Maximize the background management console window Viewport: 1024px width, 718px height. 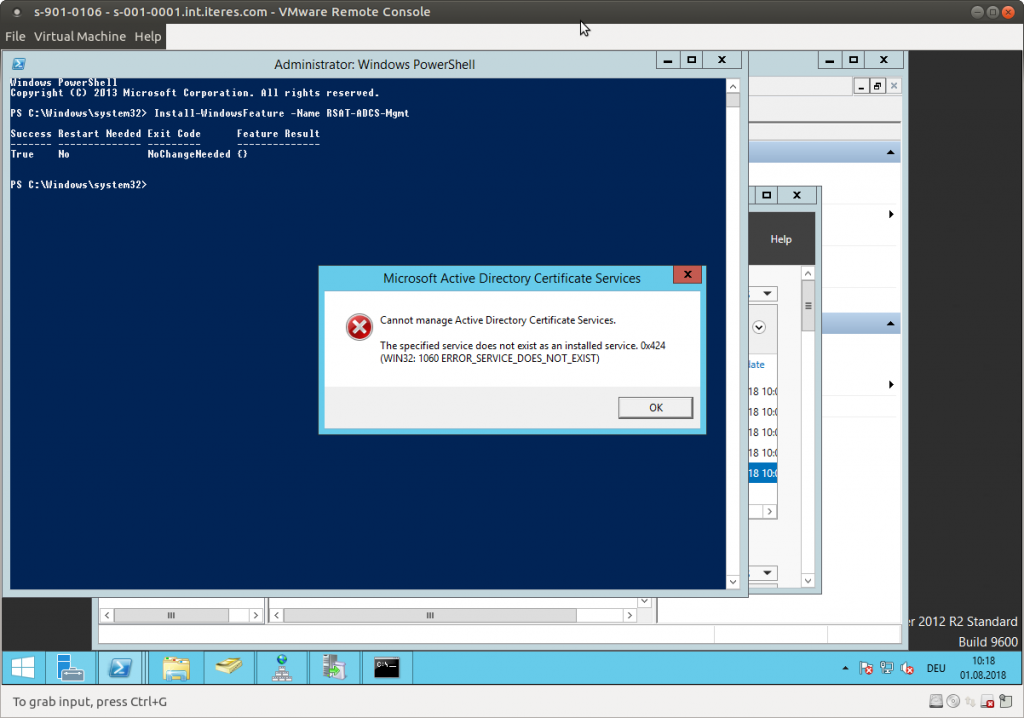point(854,59)
